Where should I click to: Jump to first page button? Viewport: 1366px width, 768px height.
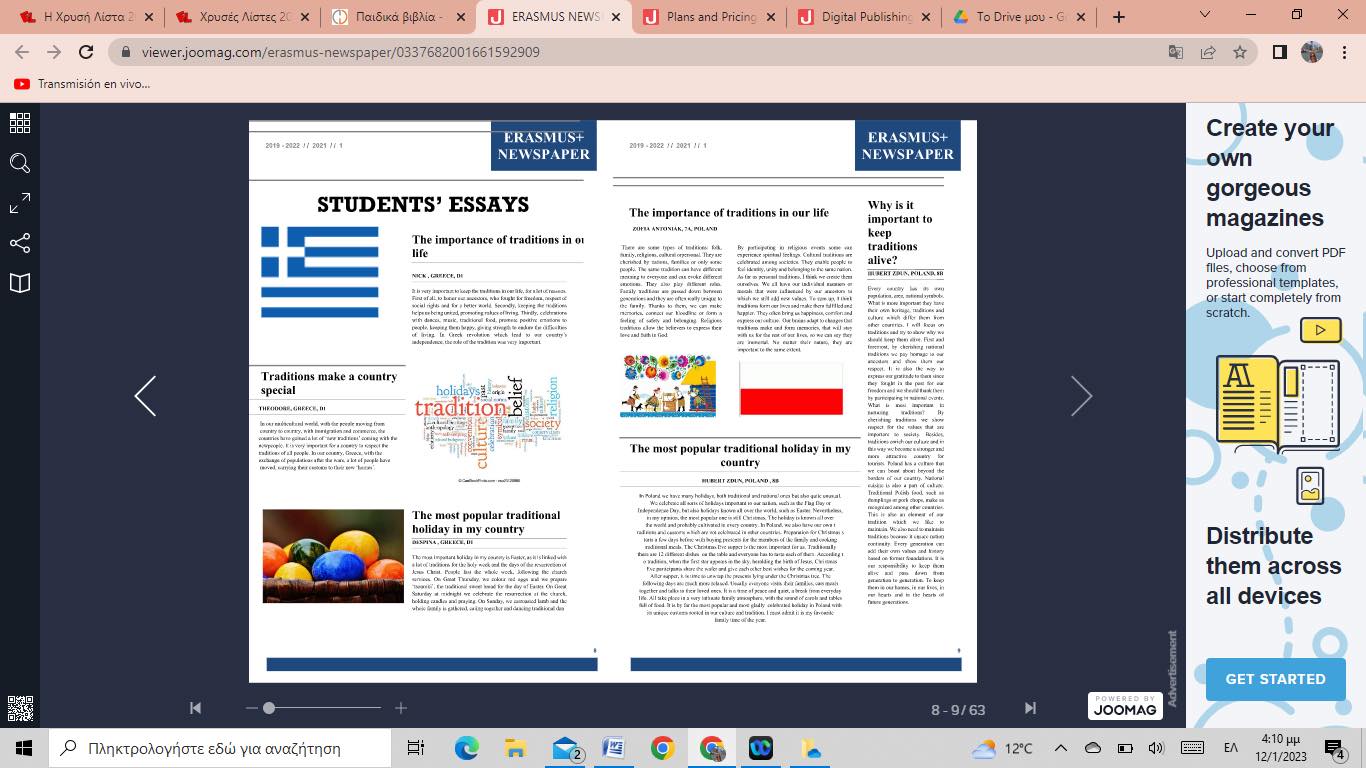click(x=195, y=708)
